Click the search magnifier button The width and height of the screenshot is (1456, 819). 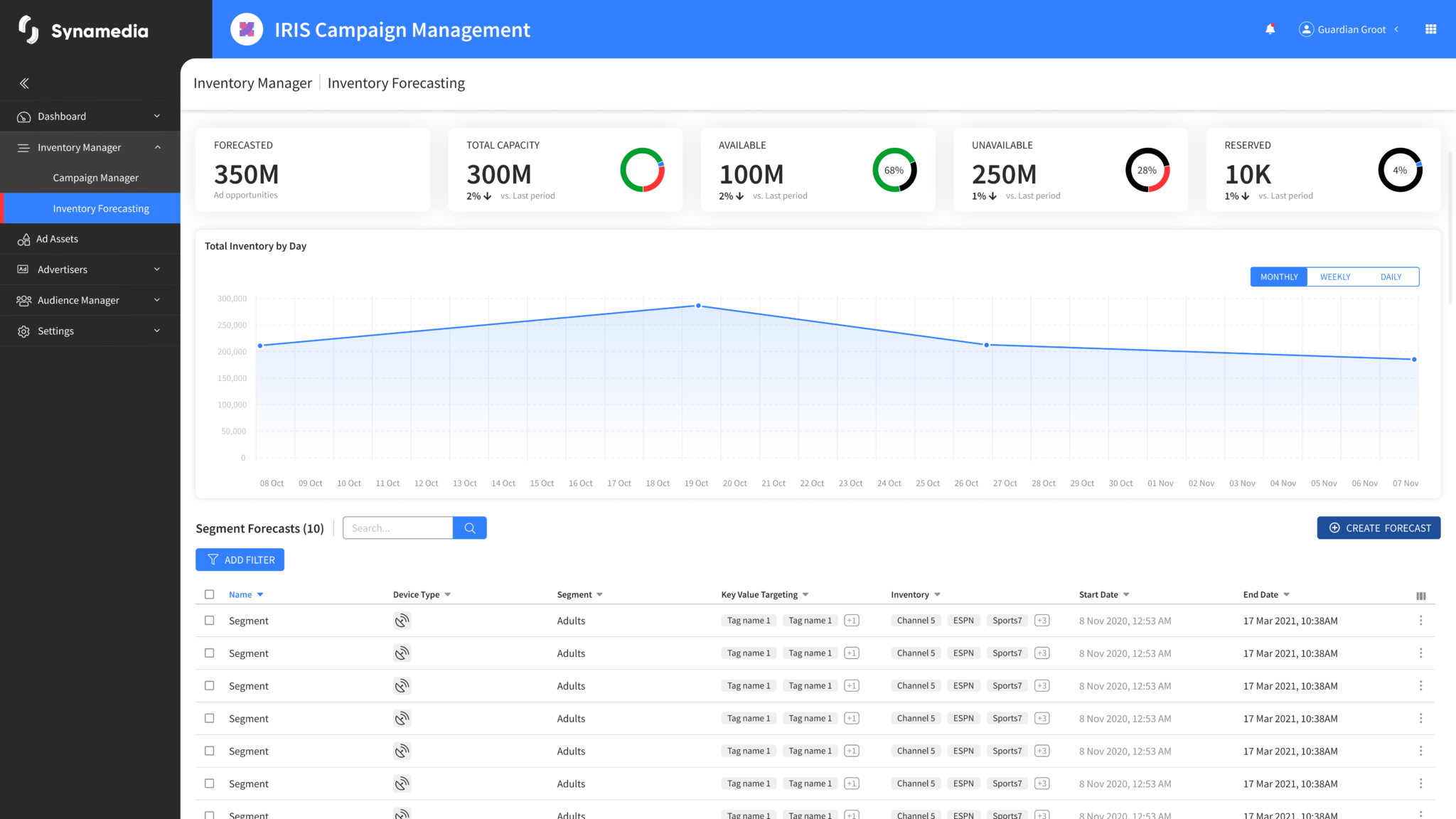coord(469,528)
